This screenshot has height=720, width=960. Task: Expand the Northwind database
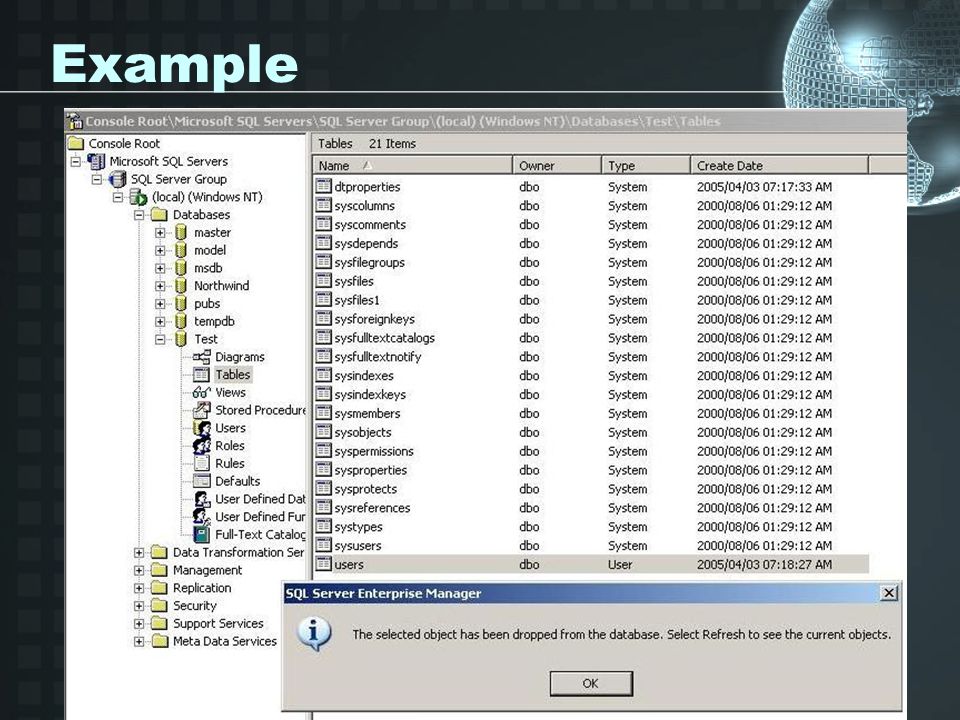(x=160, y=286)
